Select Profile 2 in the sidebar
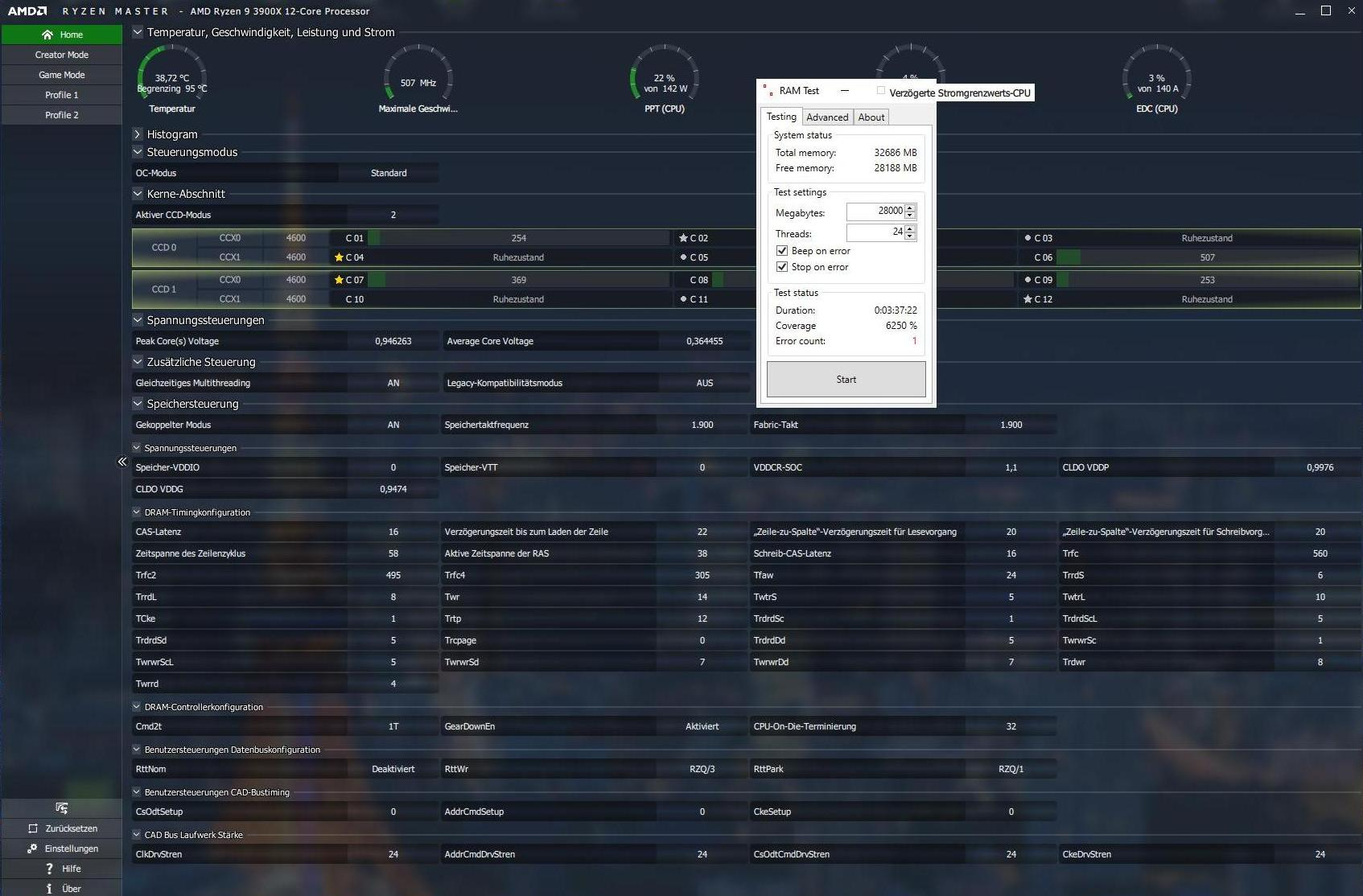 pos(62,115)
